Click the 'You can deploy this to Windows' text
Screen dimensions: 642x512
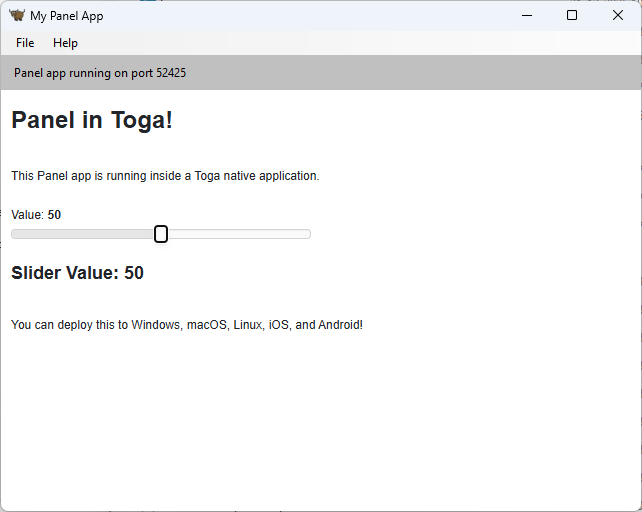click(x=187, y=325)
